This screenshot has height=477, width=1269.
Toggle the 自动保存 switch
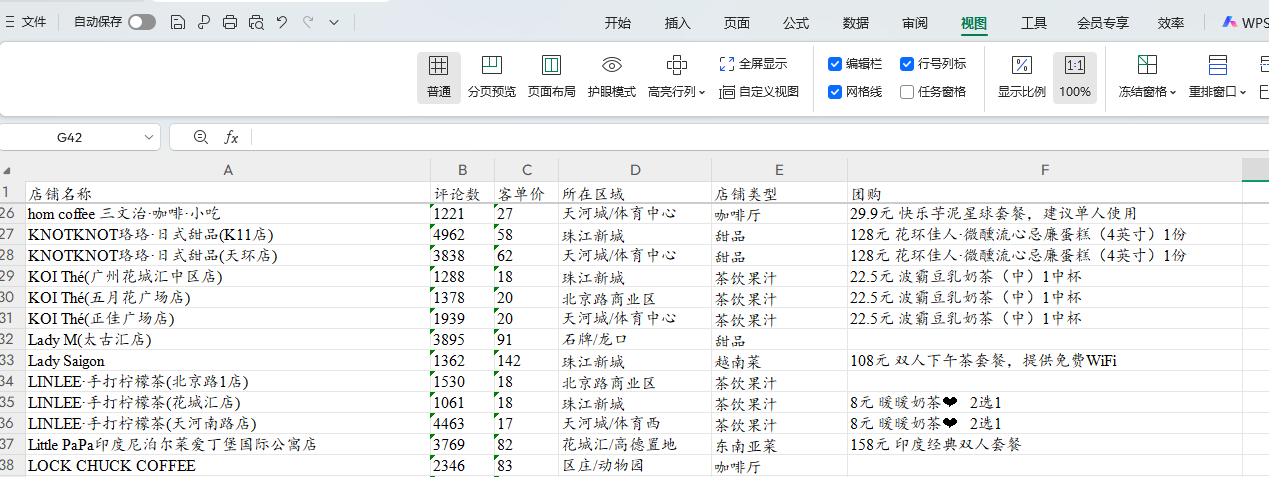click(141, 22)
